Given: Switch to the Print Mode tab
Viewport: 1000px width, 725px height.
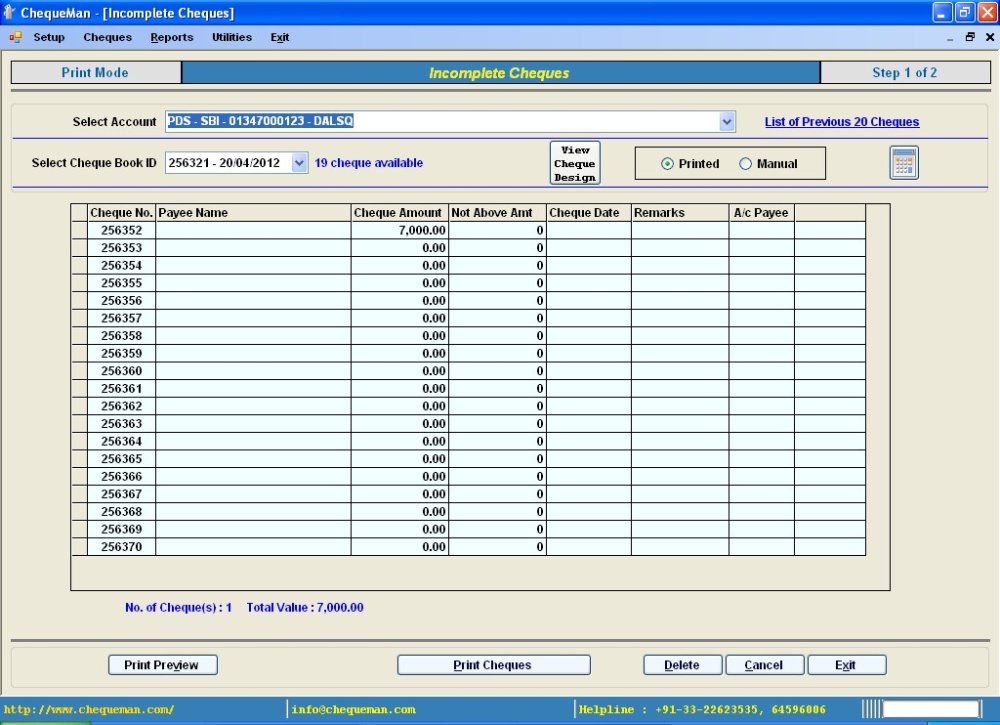Looking at the screenshot, I should (x=95, y=71).
